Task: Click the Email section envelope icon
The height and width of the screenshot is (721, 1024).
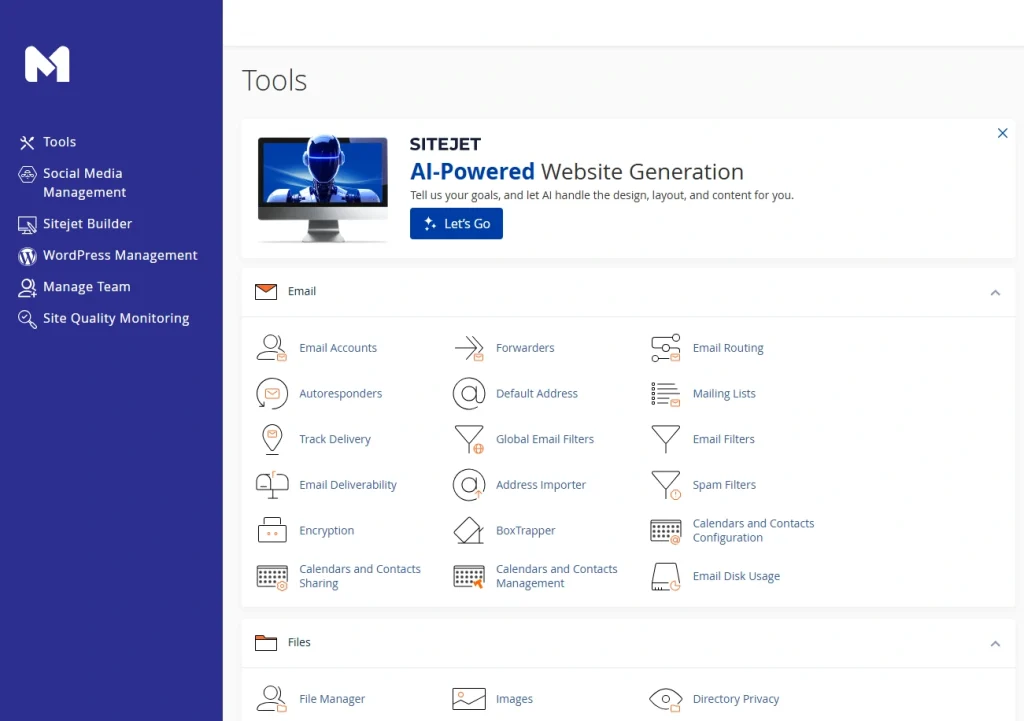Action: coord(266,291)
